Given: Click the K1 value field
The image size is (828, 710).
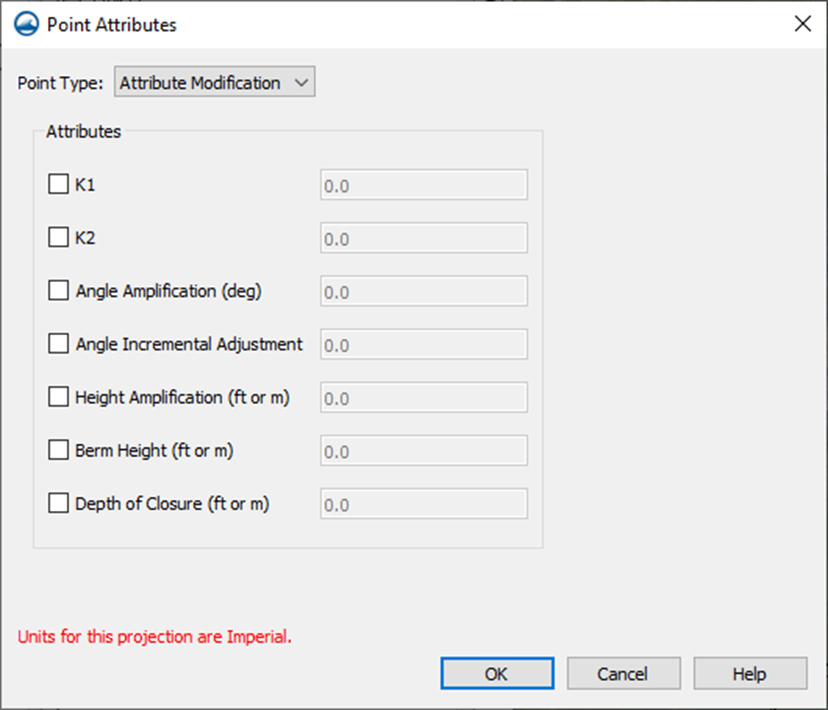Looking at the screenshot, I should coord(424,185).
